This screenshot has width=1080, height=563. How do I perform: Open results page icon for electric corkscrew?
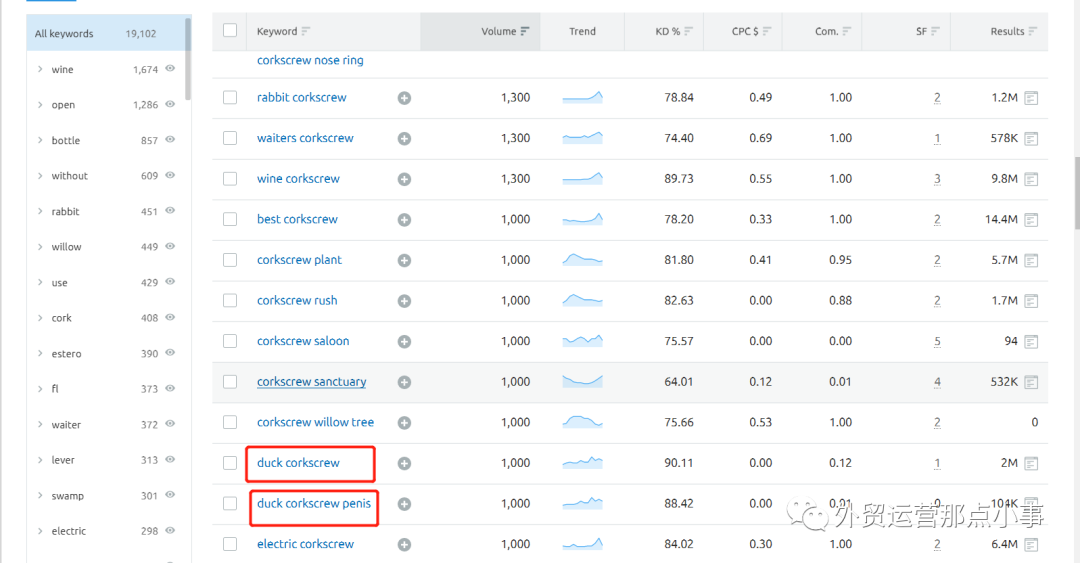(1031, 545)
